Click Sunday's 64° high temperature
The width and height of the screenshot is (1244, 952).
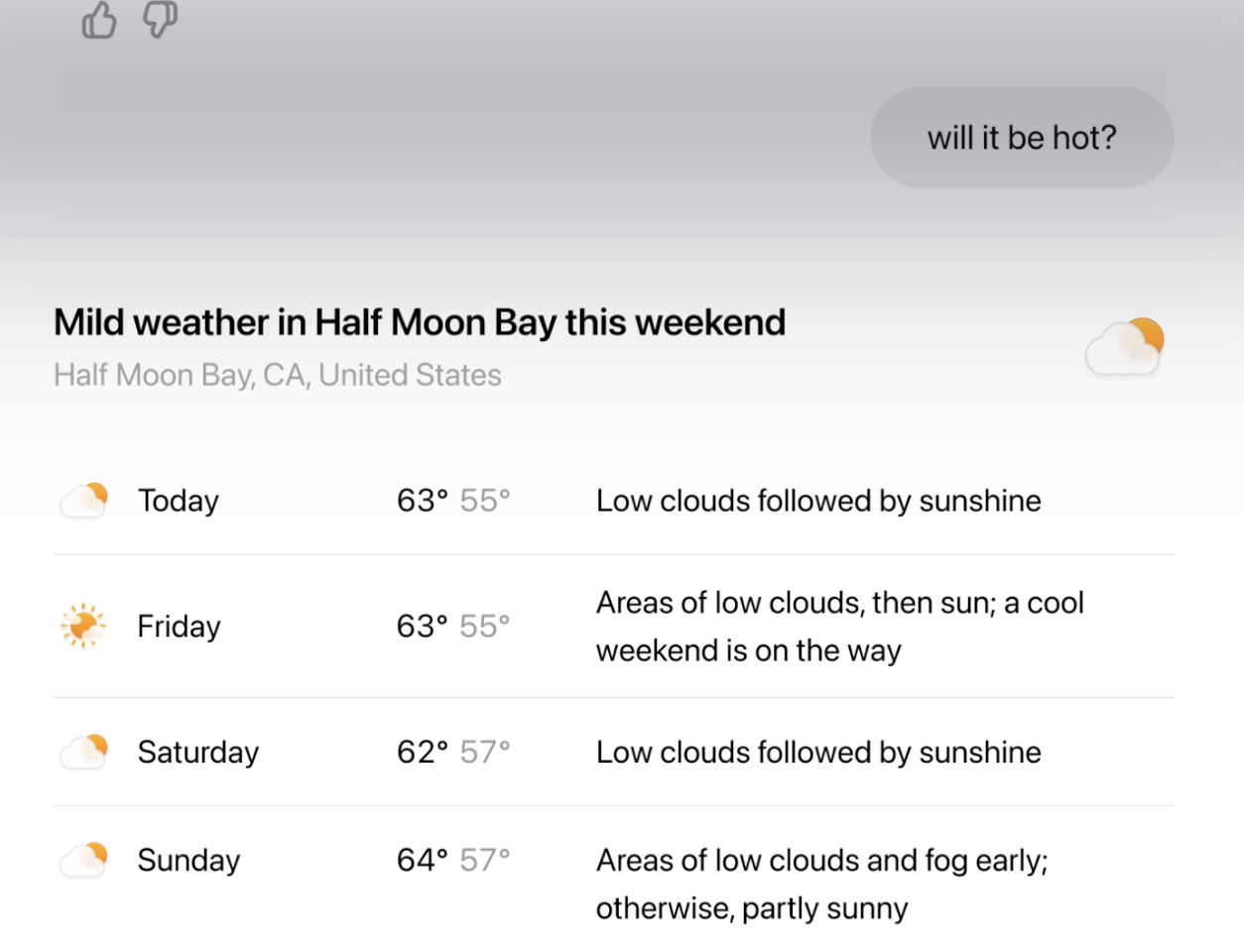423,860
